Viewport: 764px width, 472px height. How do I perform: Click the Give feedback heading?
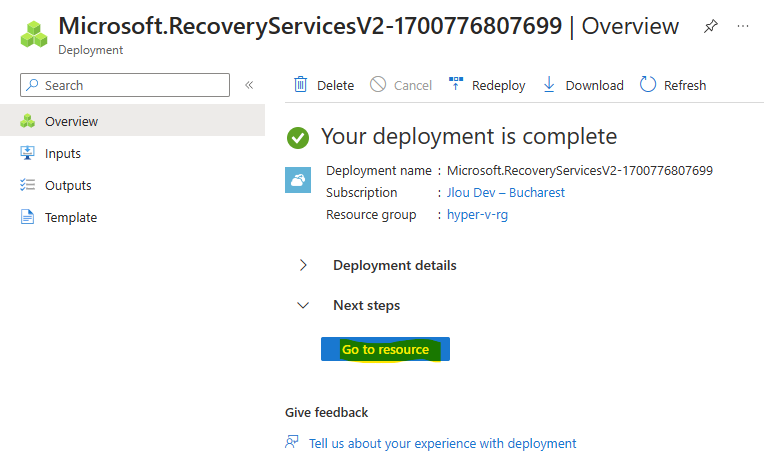pyautogui.click(x=326, y=413)
